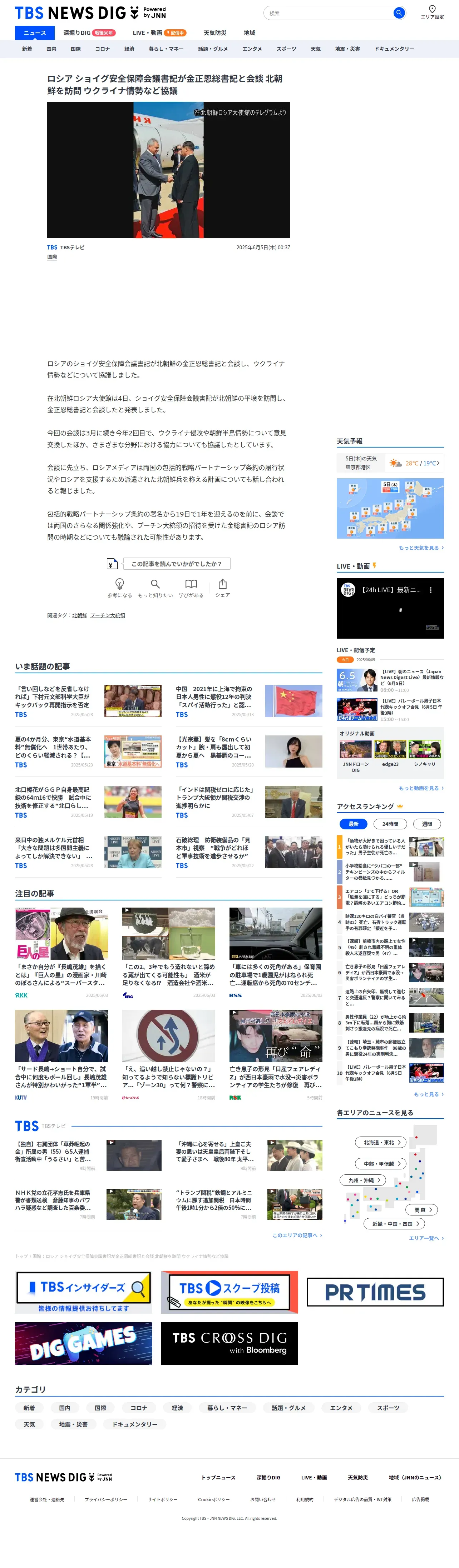The image size is (459, 1568).
Task: Open the TBSインサイダーズ banner
Action: tap(84, 1292)
